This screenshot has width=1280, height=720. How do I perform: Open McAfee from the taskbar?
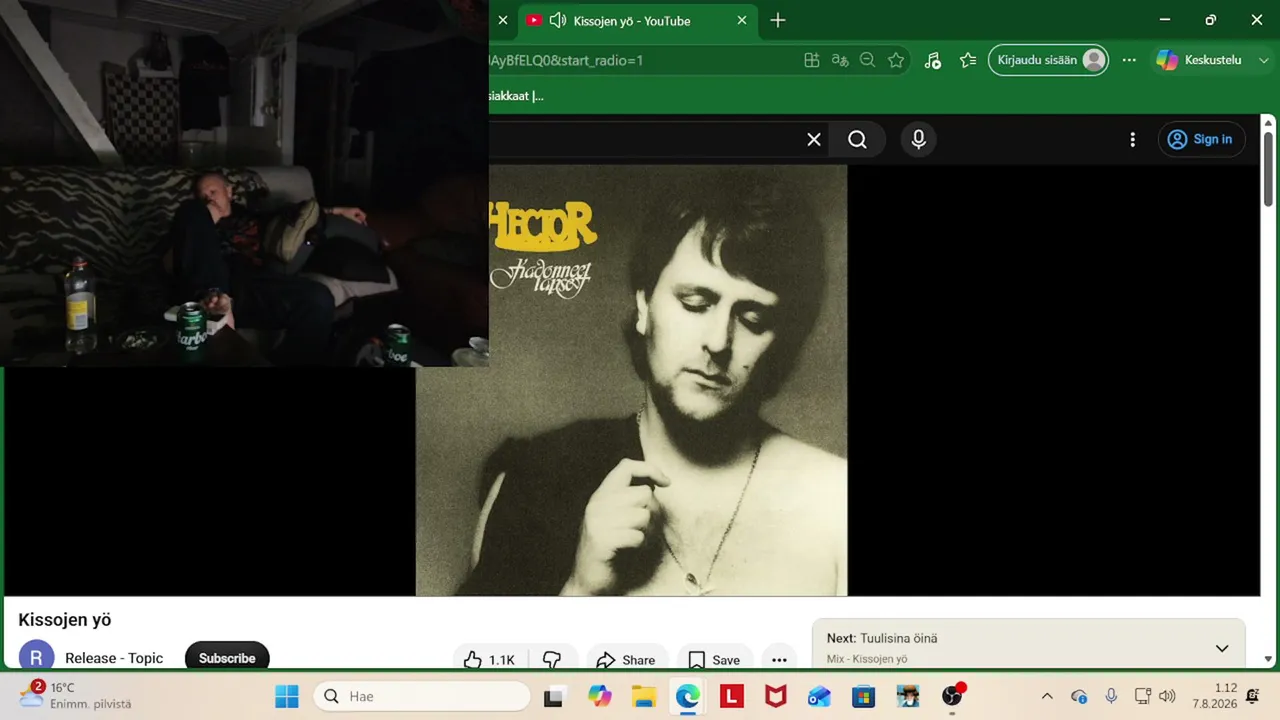776,696
